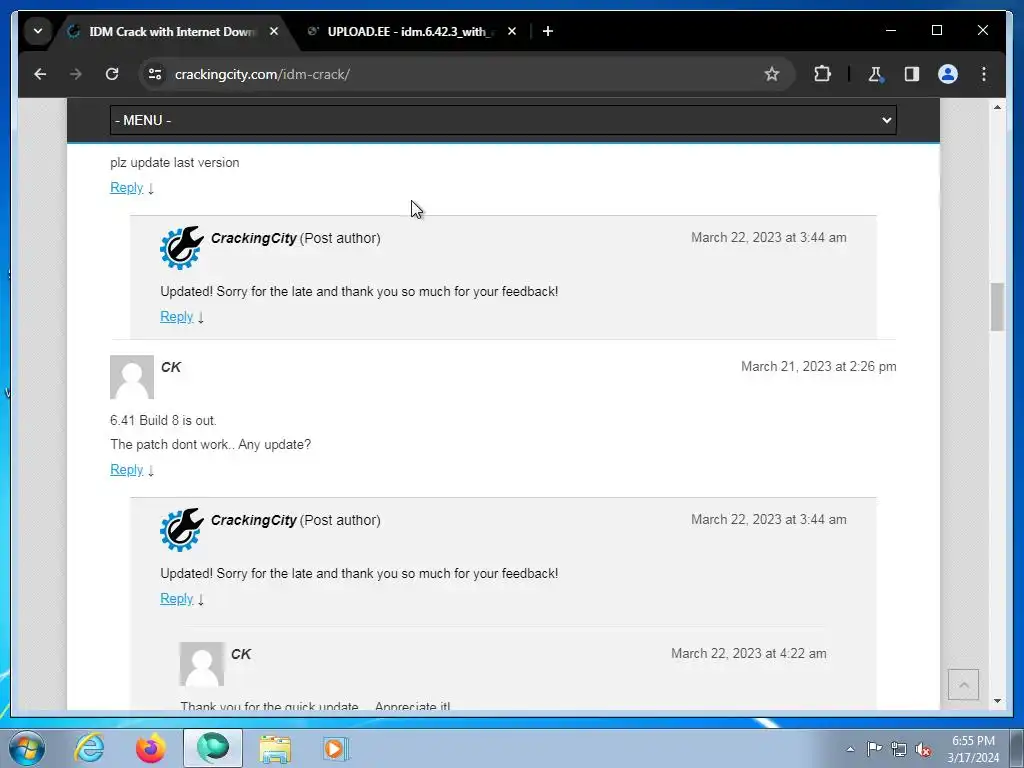
Task: Close the IDM Crack tab
Action: point(274,31)
